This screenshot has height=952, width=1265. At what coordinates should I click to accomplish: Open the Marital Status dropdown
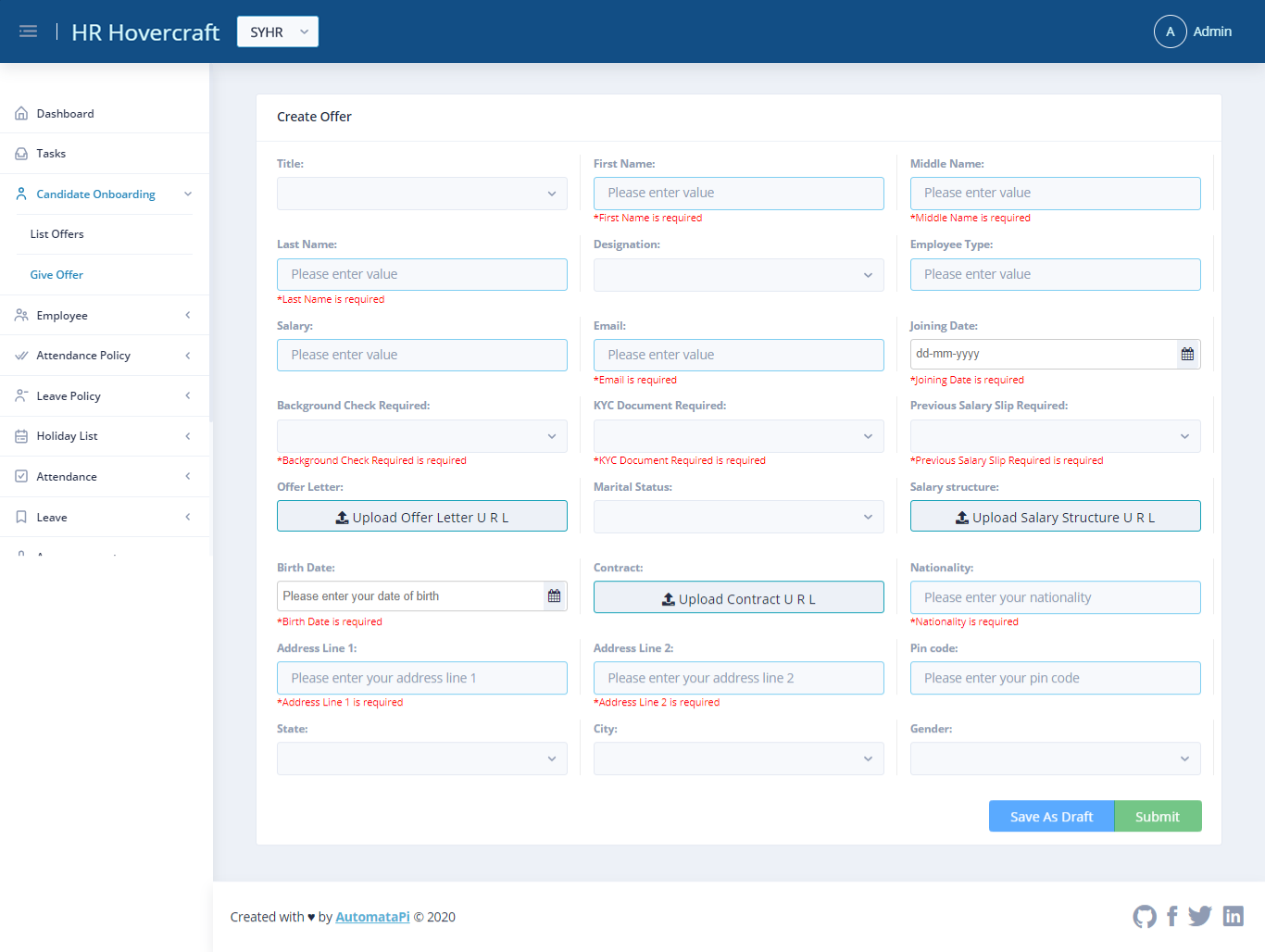click(x=739, y=517)
